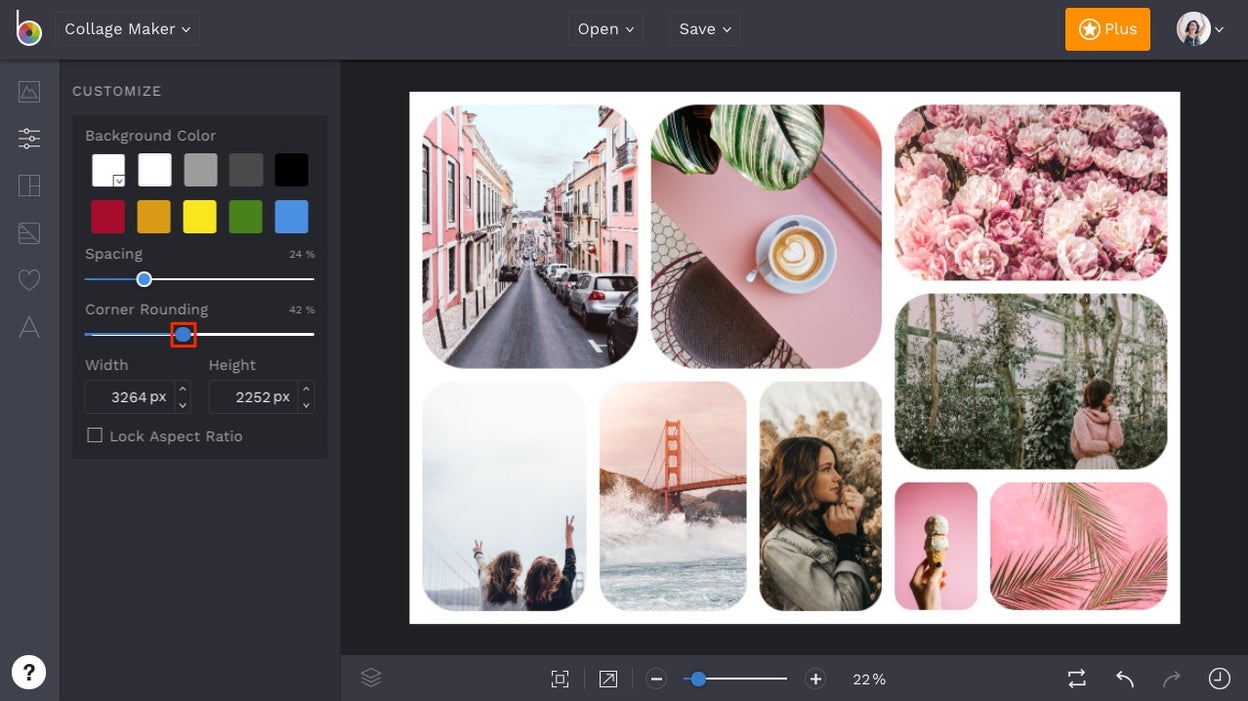Image resolution: width=1248 pixels, height=701 pixels.
Task: Shuffle the collage images
Action: coord(1076,678)
